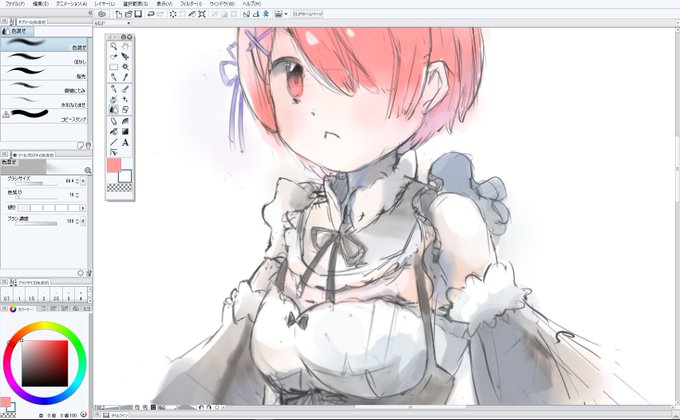Viewport: 680px width, 420px height.
Task: Select the Pen tool in tool palette
Action: tap(114, 89)
